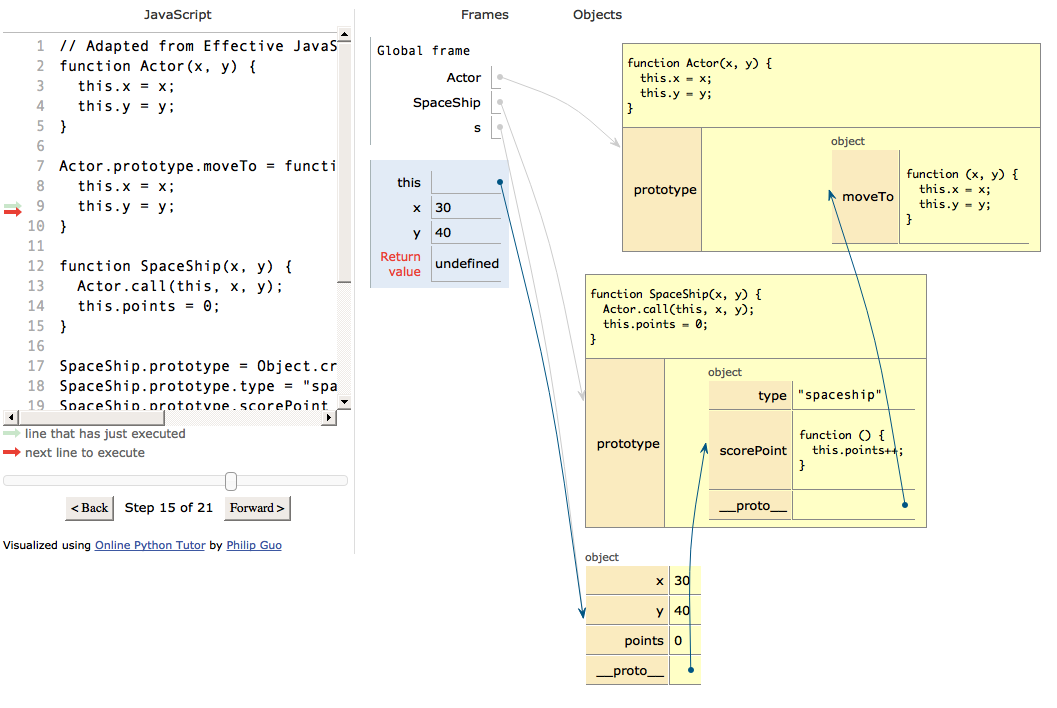
Task: Click the Actor pointer dot in Global frame
Action: pos(500,77)
